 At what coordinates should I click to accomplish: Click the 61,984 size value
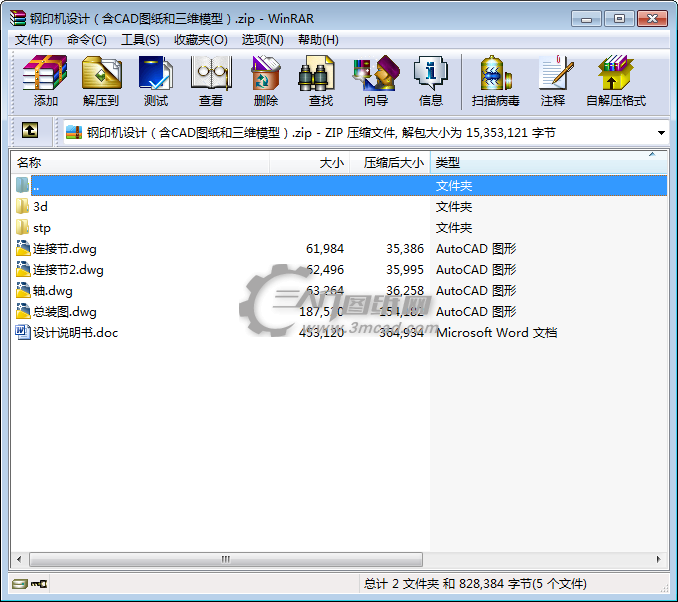click(x=325, y=249)
